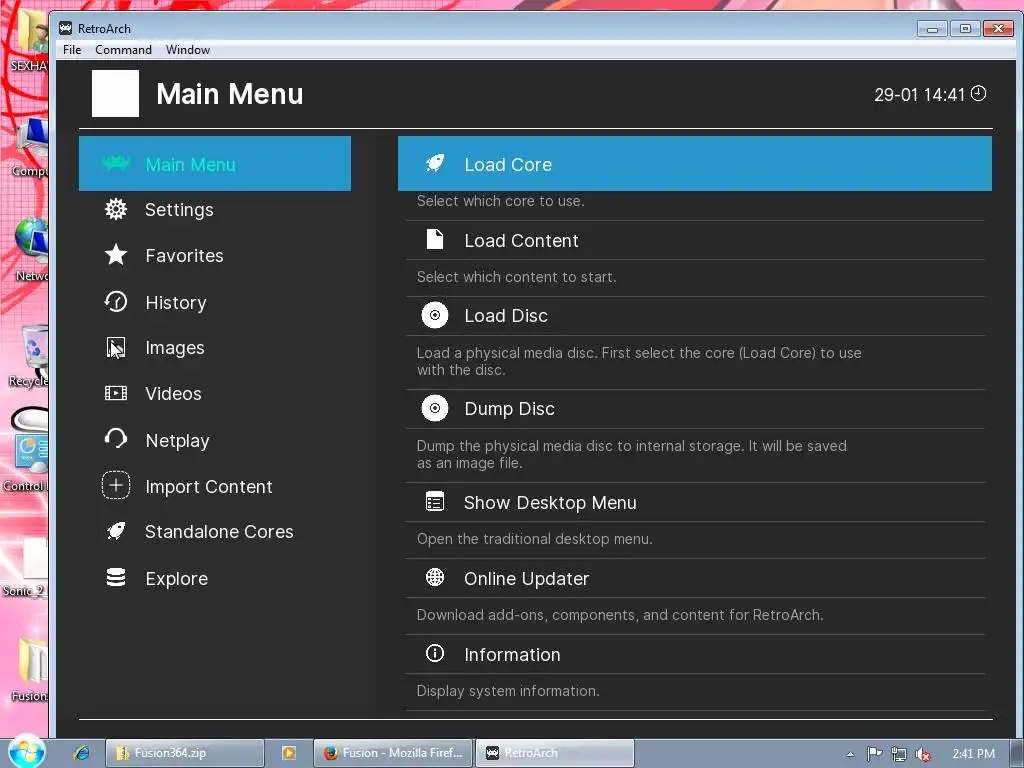
Task: Click the Action Center flag tray icon
Action: click(x=874, y=754)
